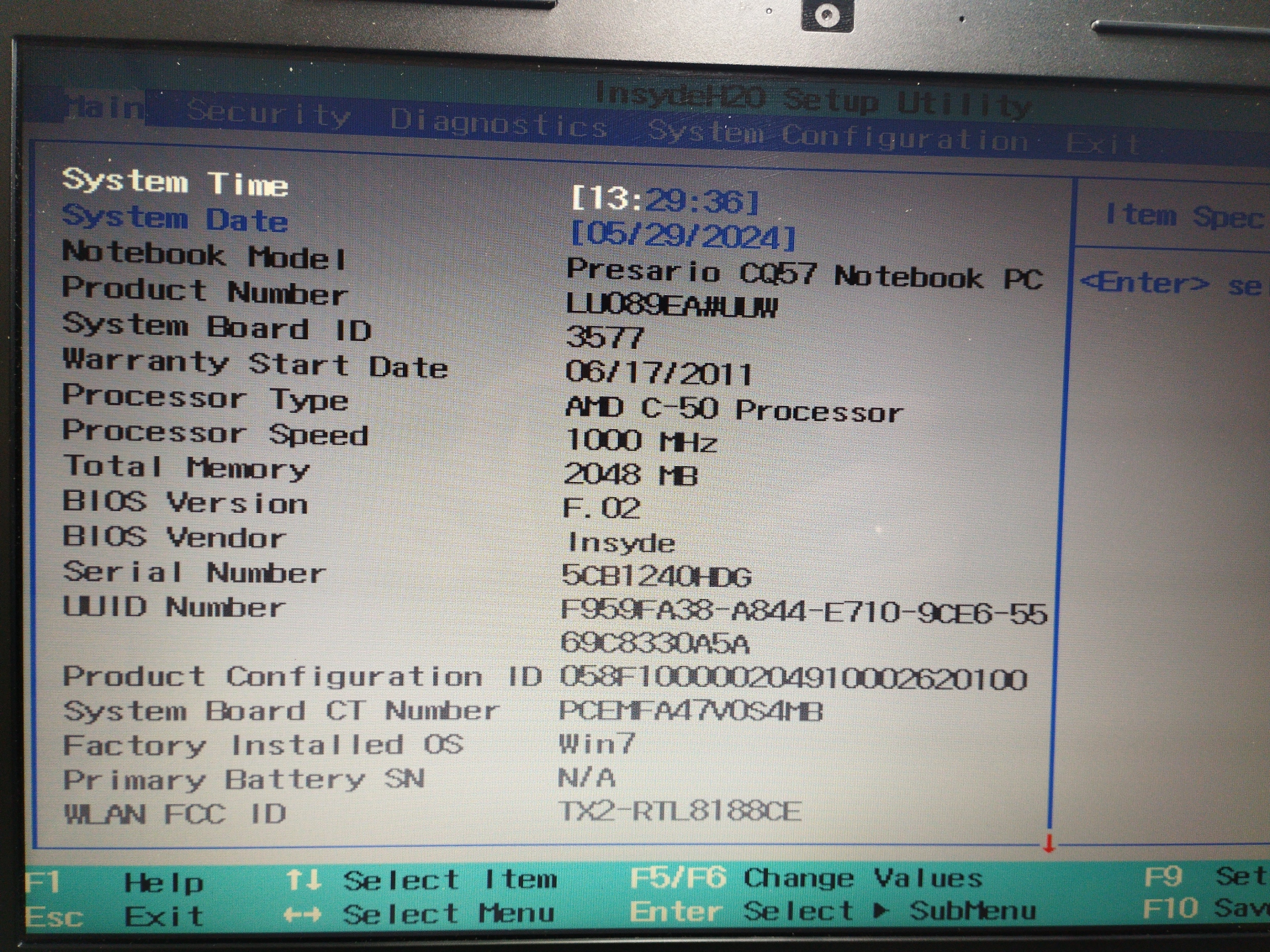
Task: Click UUID line F959FA38-A844-E710-9CE6-55
Action: point(804,612)
